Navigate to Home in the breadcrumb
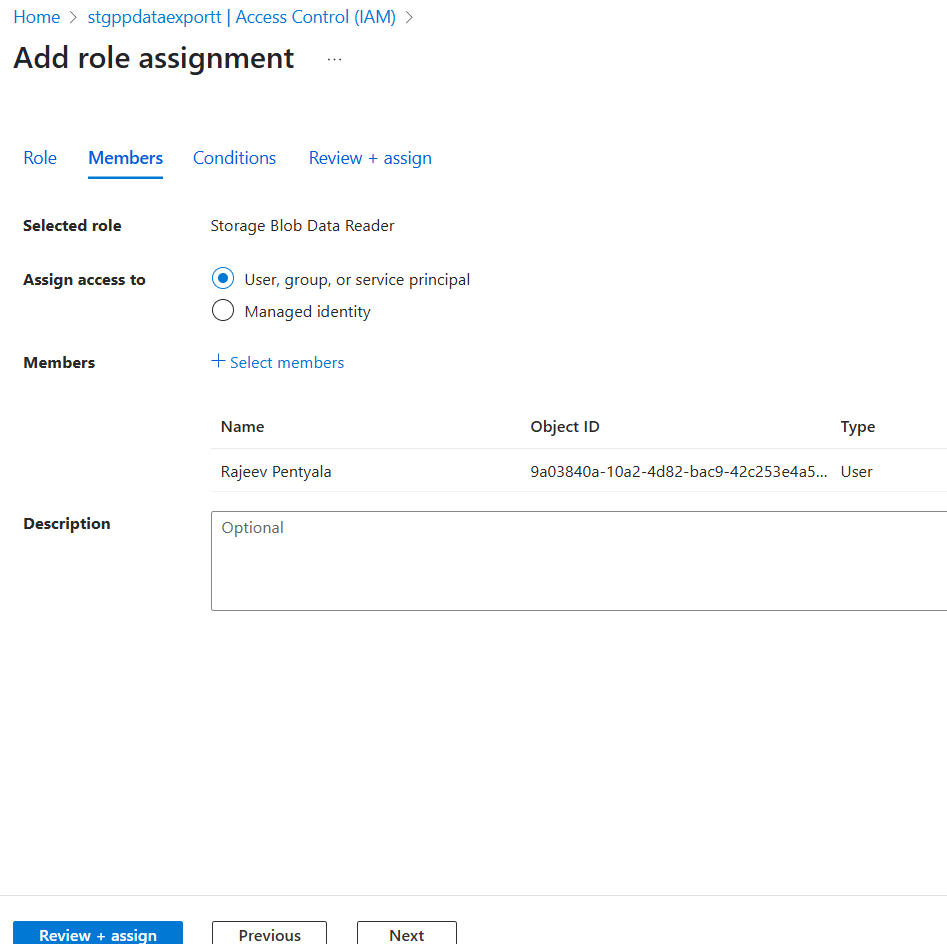This screenshot has height=944, width=947. point(37,17)
